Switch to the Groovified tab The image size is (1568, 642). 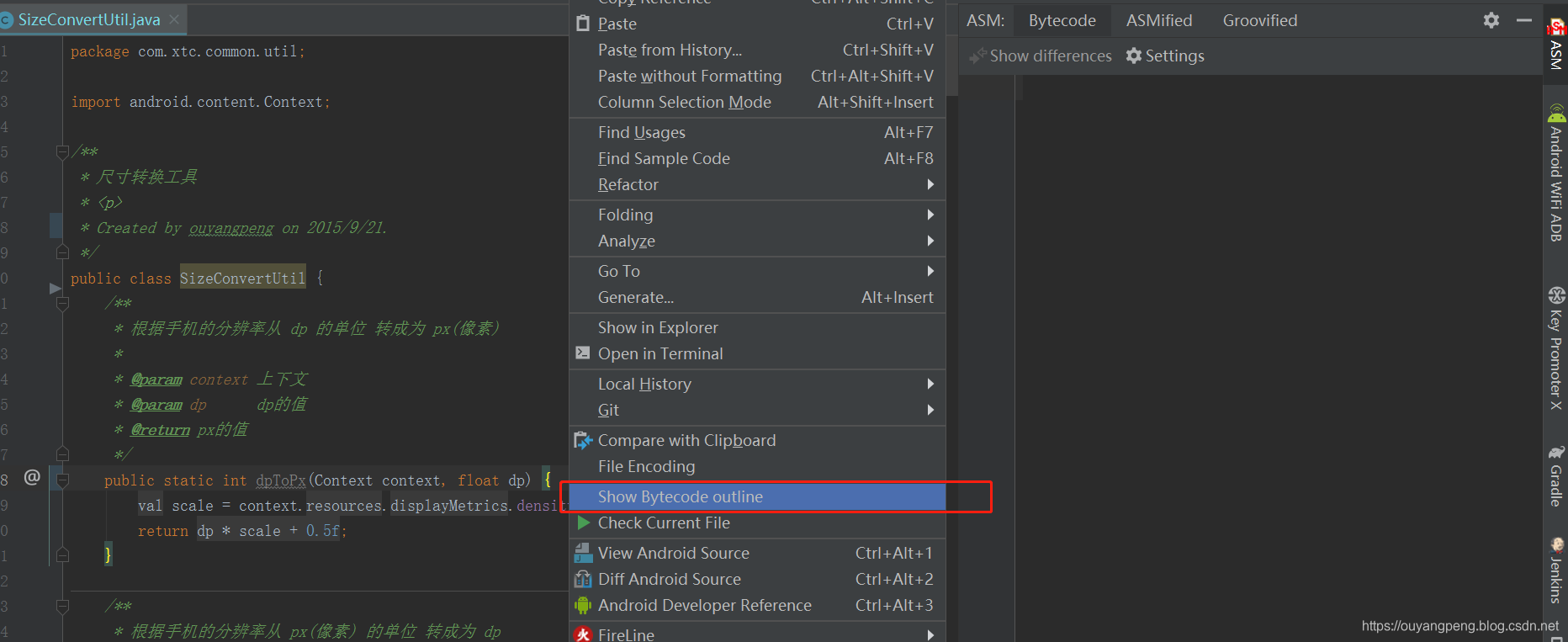pyautogui.click(x=1259, y=20)
